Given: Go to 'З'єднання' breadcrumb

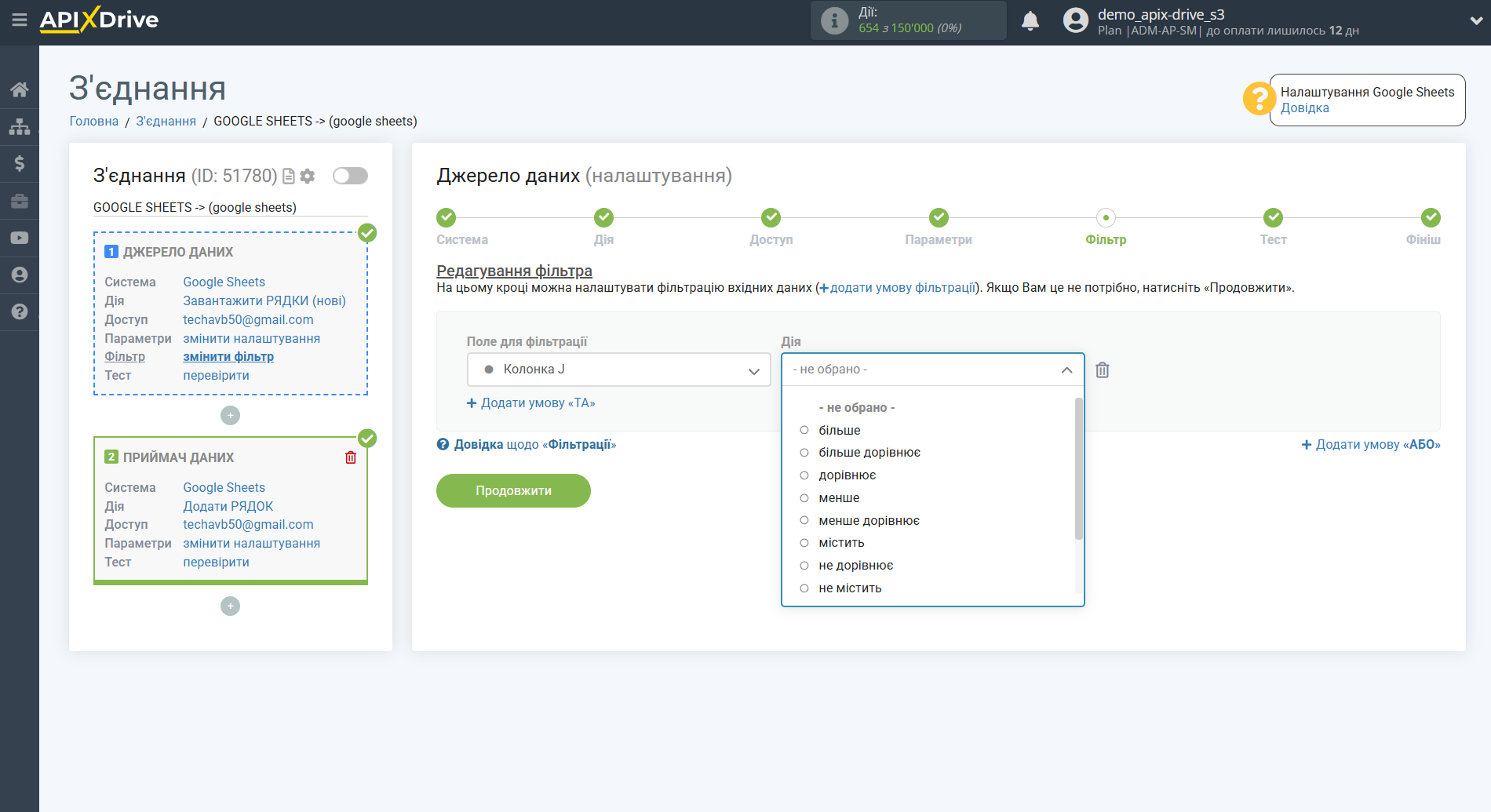Looking at the screenshot, I should pyautogui.click(x=166, y=121).
